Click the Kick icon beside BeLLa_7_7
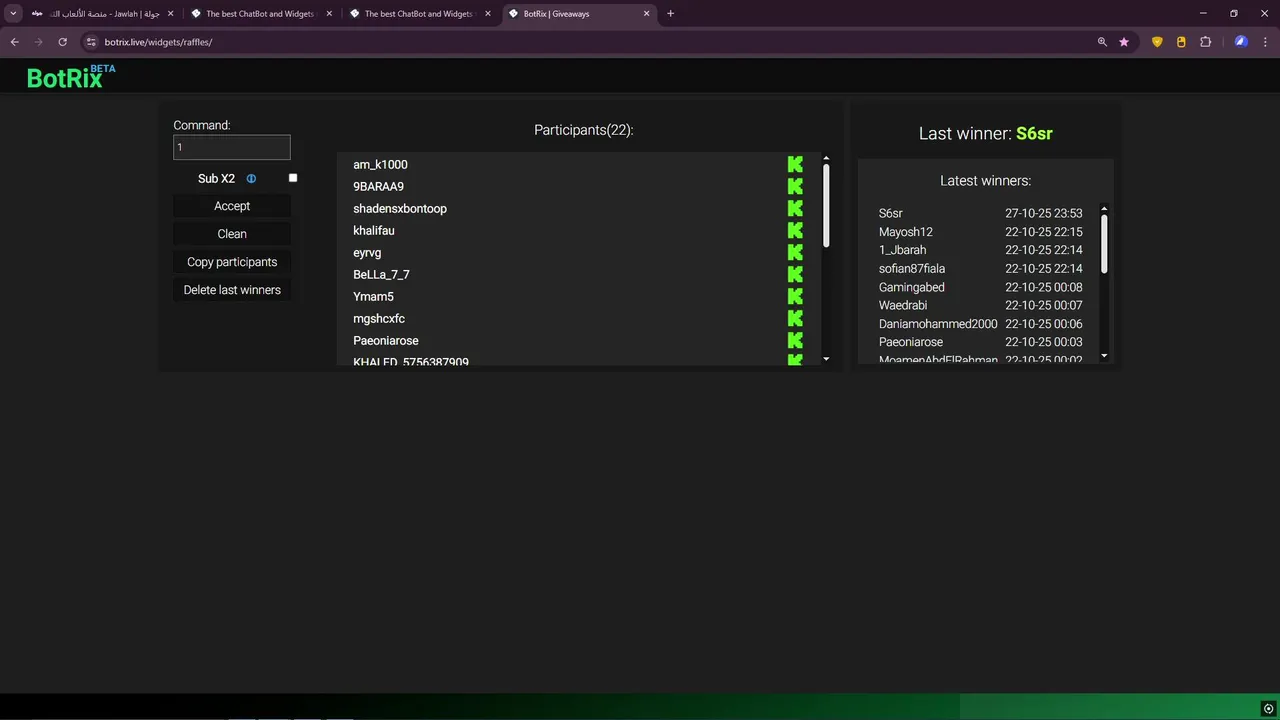This screenshot has height=720, width=1280. [x=795, y=274]
